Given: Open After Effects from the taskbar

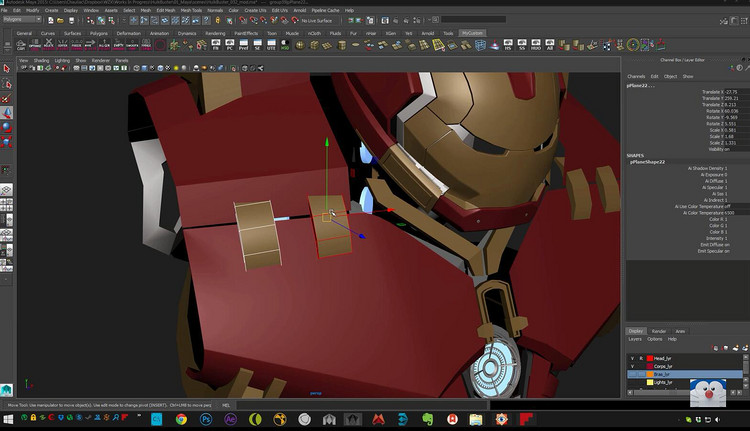Looking at the screenshot, I should (x=231, y=420).
